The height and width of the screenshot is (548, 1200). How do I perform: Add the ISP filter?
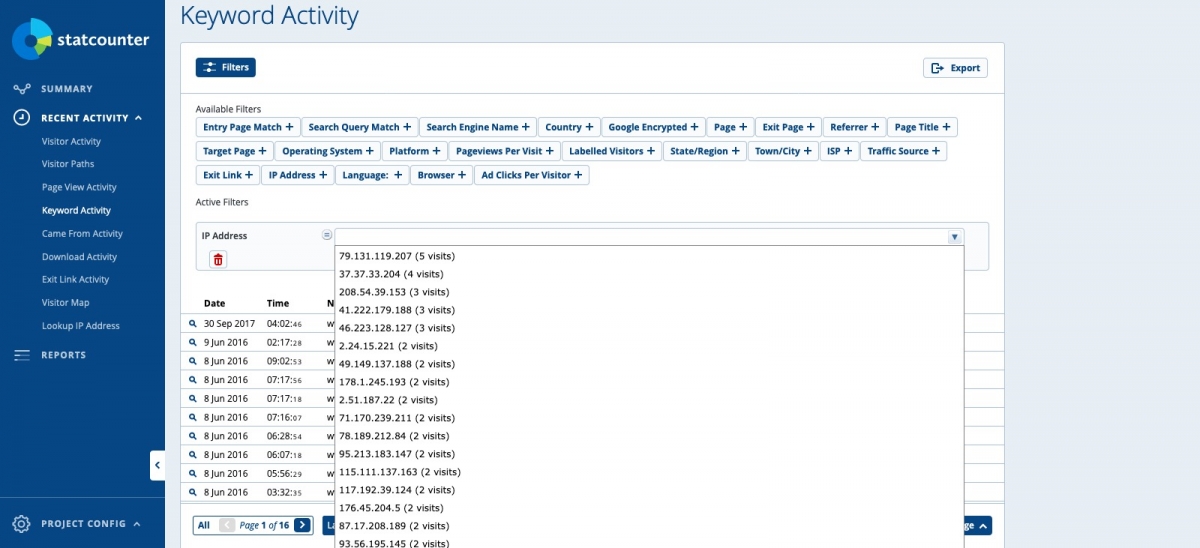pos(840,151)
